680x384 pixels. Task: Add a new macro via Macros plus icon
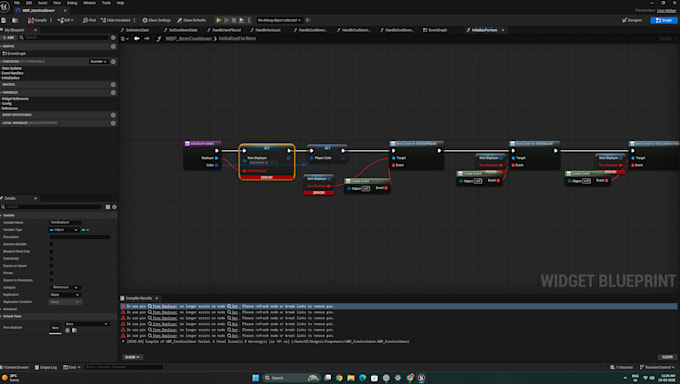point(113,85)
